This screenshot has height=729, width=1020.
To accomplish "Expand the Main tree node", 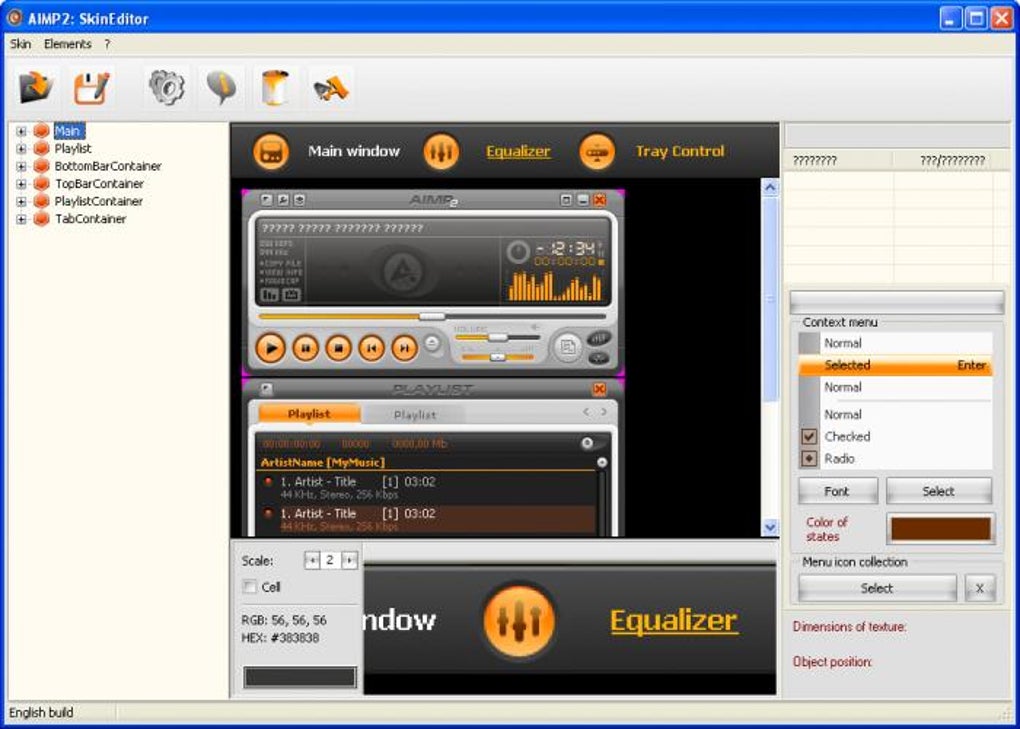I will pyautogui.click(x=21, y=131).
